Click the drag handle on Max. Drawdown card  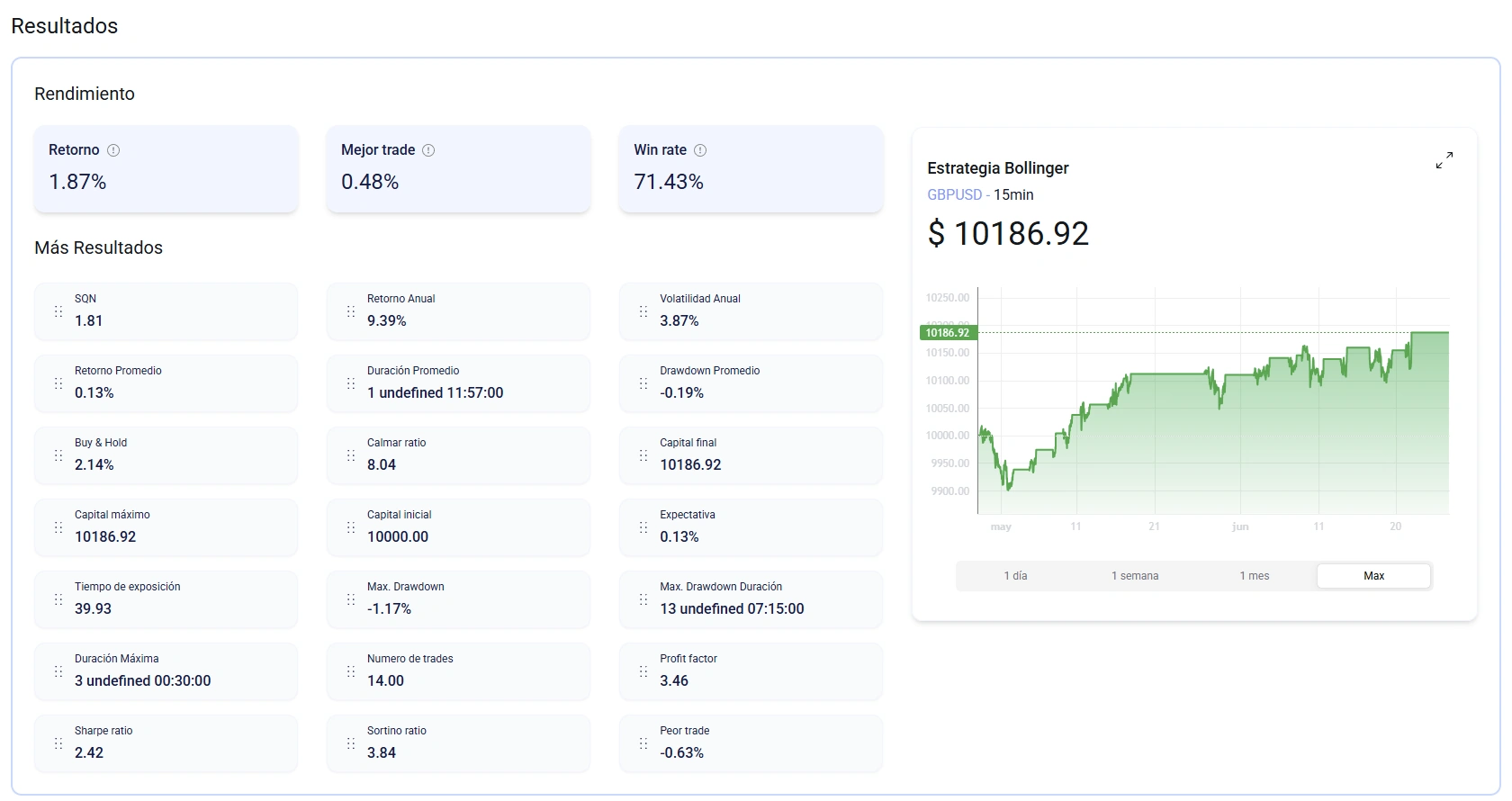tap(351, 599)
